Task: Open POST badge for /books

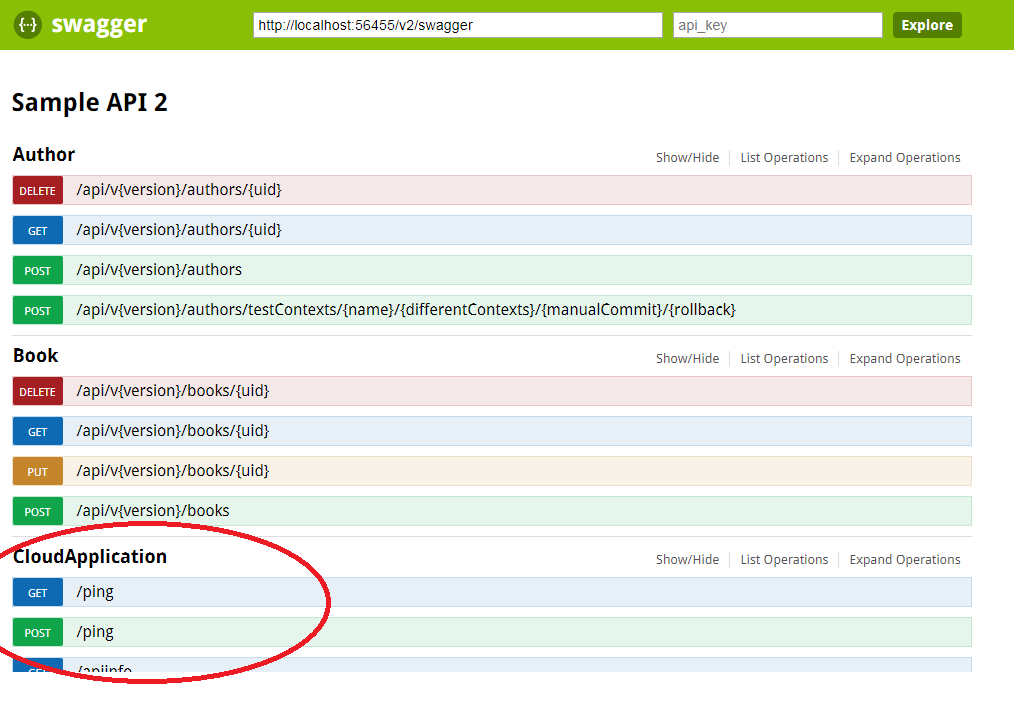Action: 38,512
